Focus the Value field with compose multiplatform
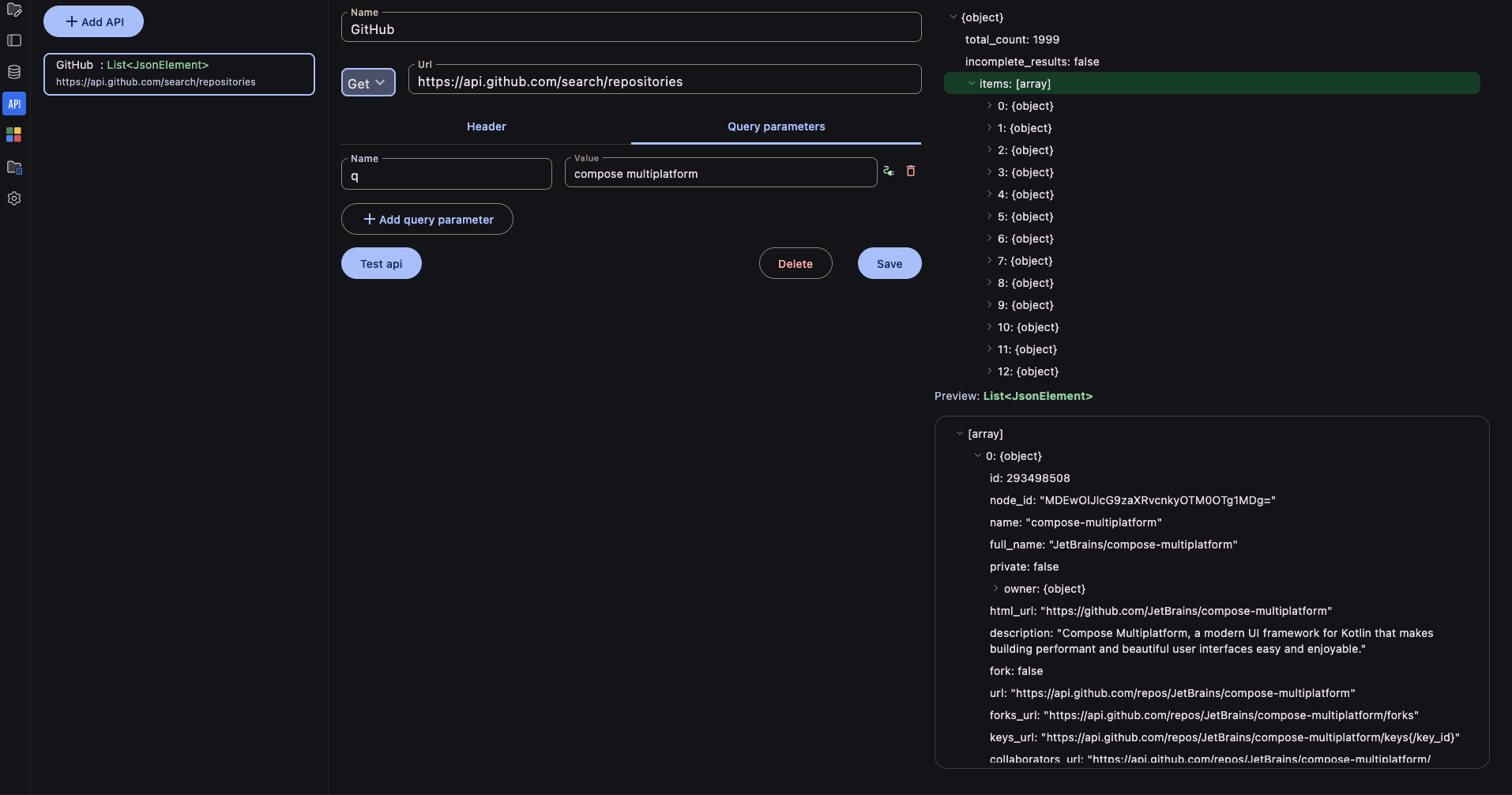1512x795 pixels. pos(720,174)
